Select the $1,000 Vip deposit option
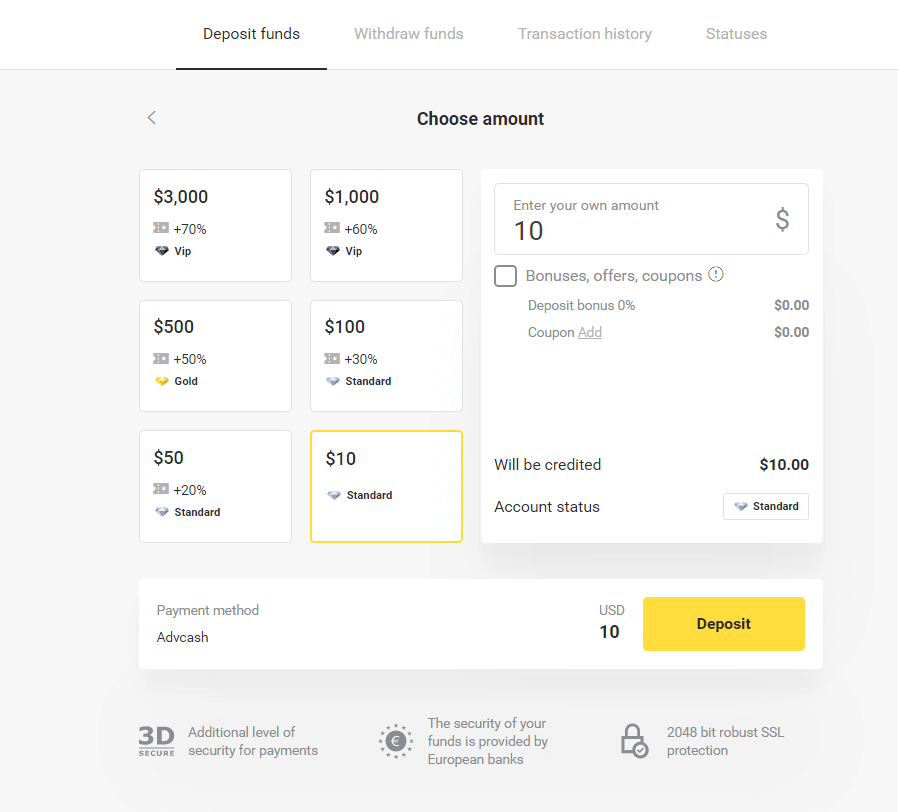Screen dimensions: 898x812 coord(386,225)
